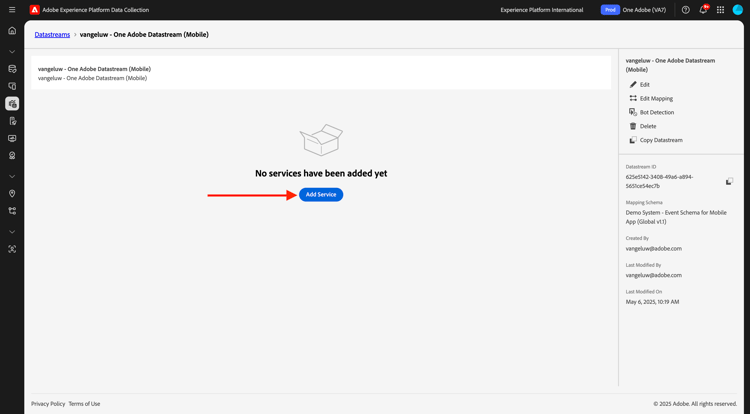
Task: Click 'Demo System - Event Schema for Mobile App' value
Action: (x=676, y=217)
